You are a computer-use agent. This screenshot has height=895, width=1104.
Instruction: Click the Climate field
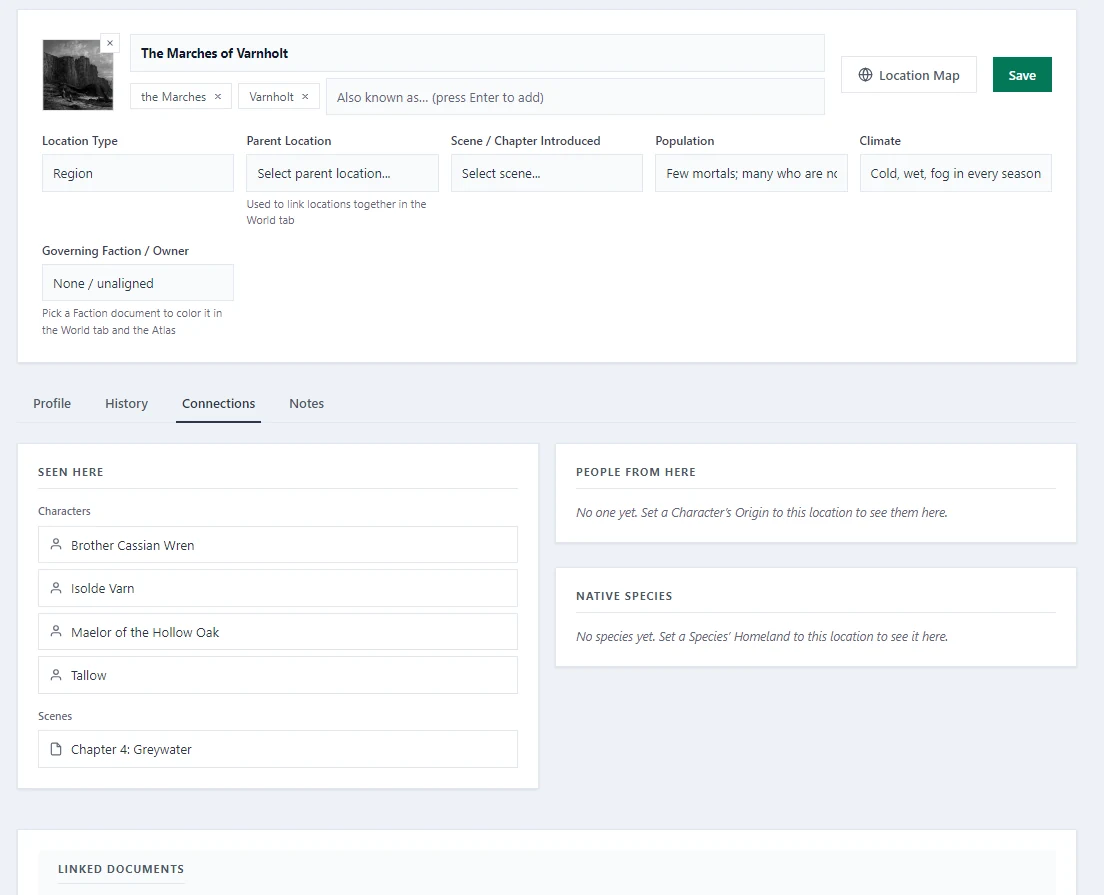click(x=955, y=173)
